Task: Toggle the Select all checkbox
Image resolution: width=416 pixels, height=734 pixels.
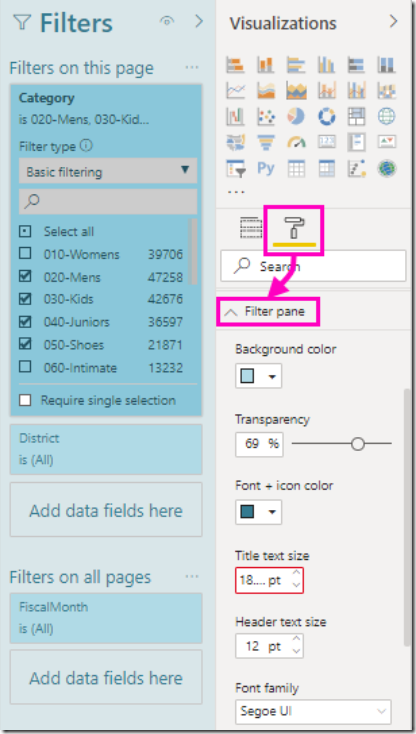Action: tap(25, 231)
